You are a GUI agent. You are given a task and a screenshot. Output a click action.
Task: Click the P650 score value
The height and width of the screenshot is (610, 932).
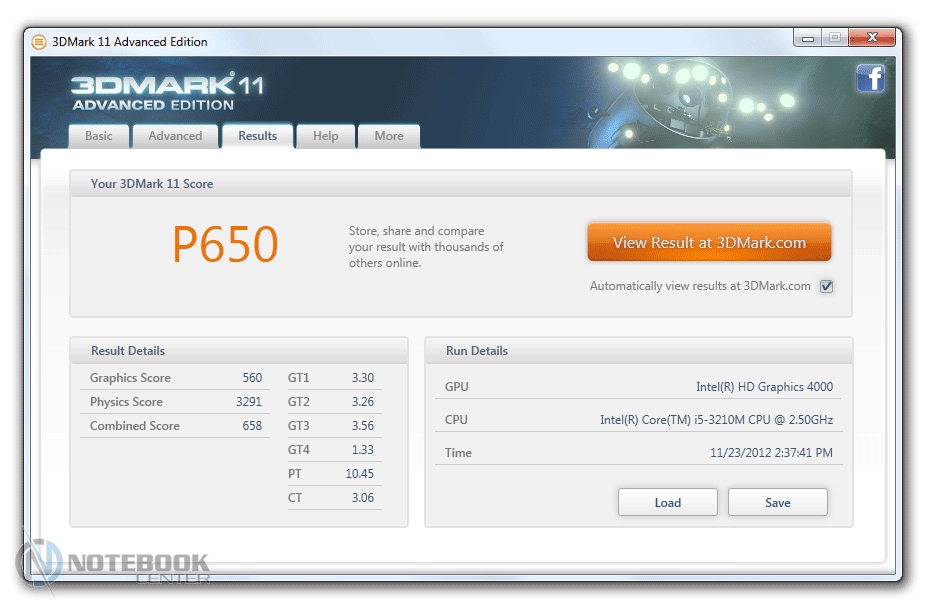pyautogui.click(x=225, y=245)
